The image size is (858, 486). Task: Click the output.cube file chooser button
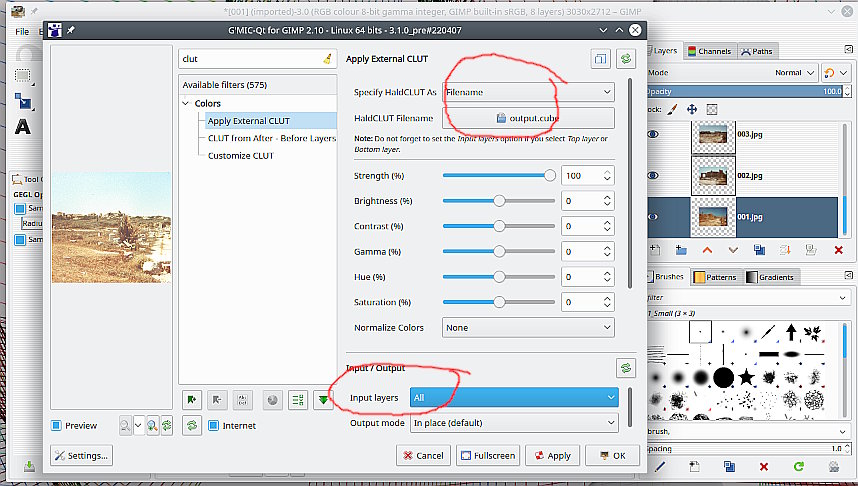point(527,118)
